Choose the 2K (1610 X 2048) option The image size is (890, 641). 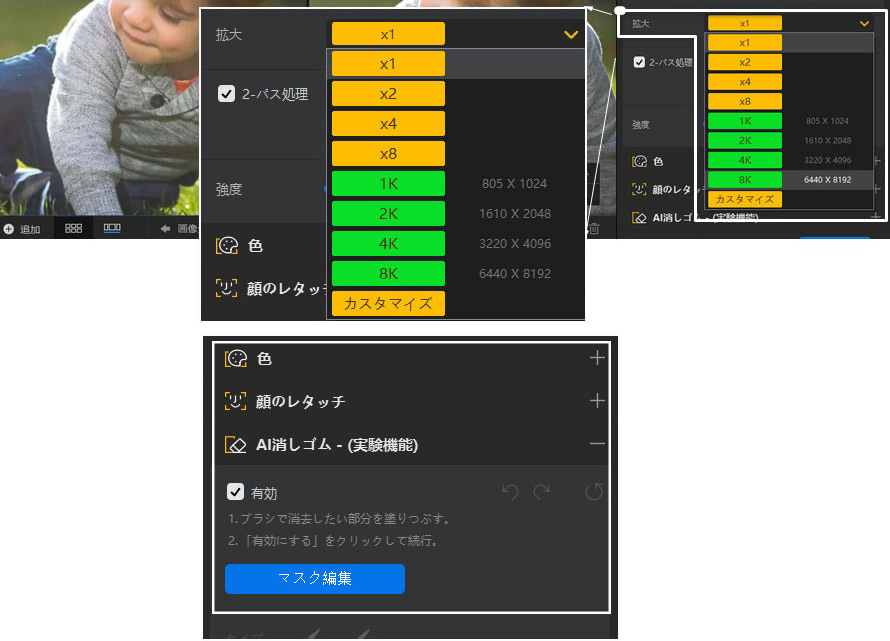coord(387,213)
